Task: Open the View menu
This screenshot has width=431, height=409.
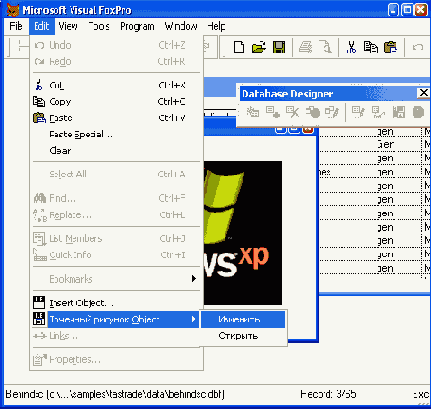Action: pos(68,26)
